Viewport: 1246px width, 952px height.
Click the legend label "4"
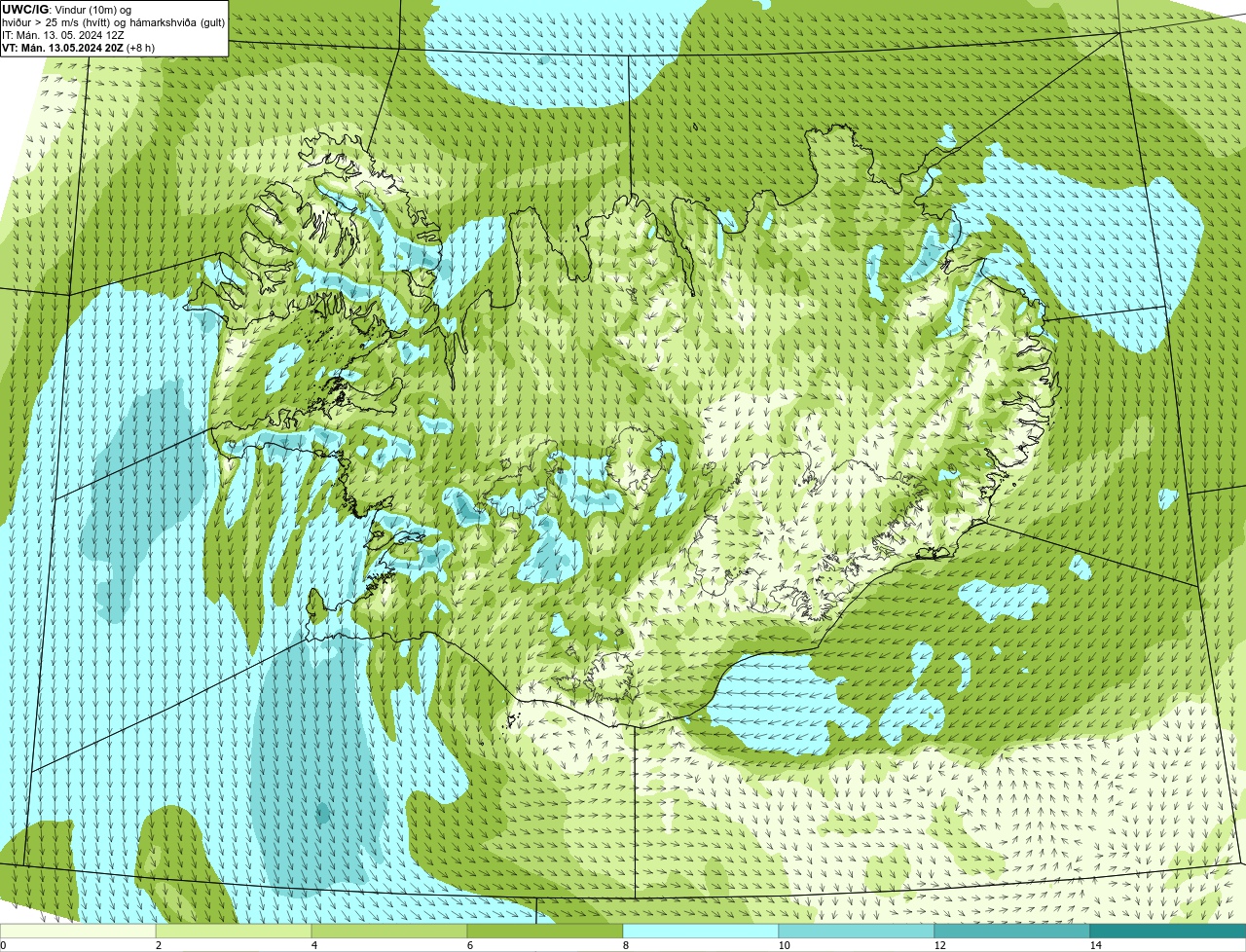click(x=313, y=945)
